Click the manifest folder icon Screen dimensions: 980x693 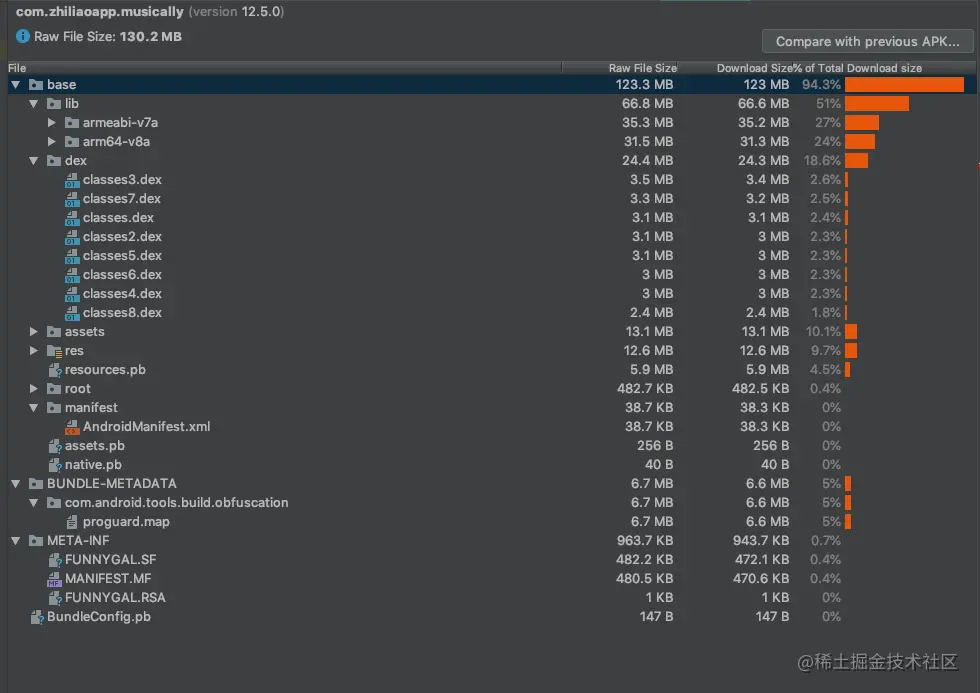pos(54,407)
